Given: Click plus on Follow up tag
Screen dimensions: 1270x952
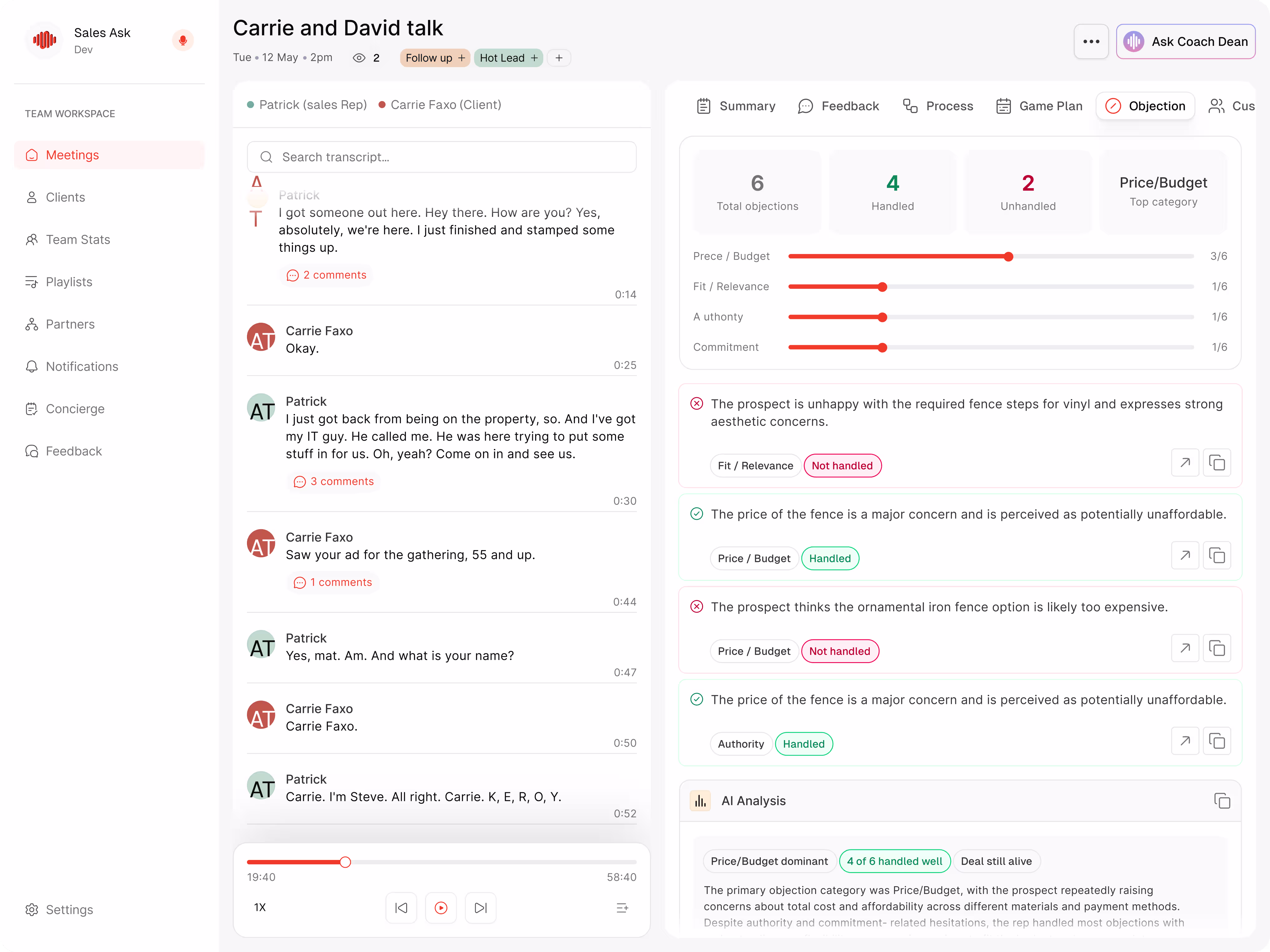Looking at the screenshot, I should pos(462,58).
